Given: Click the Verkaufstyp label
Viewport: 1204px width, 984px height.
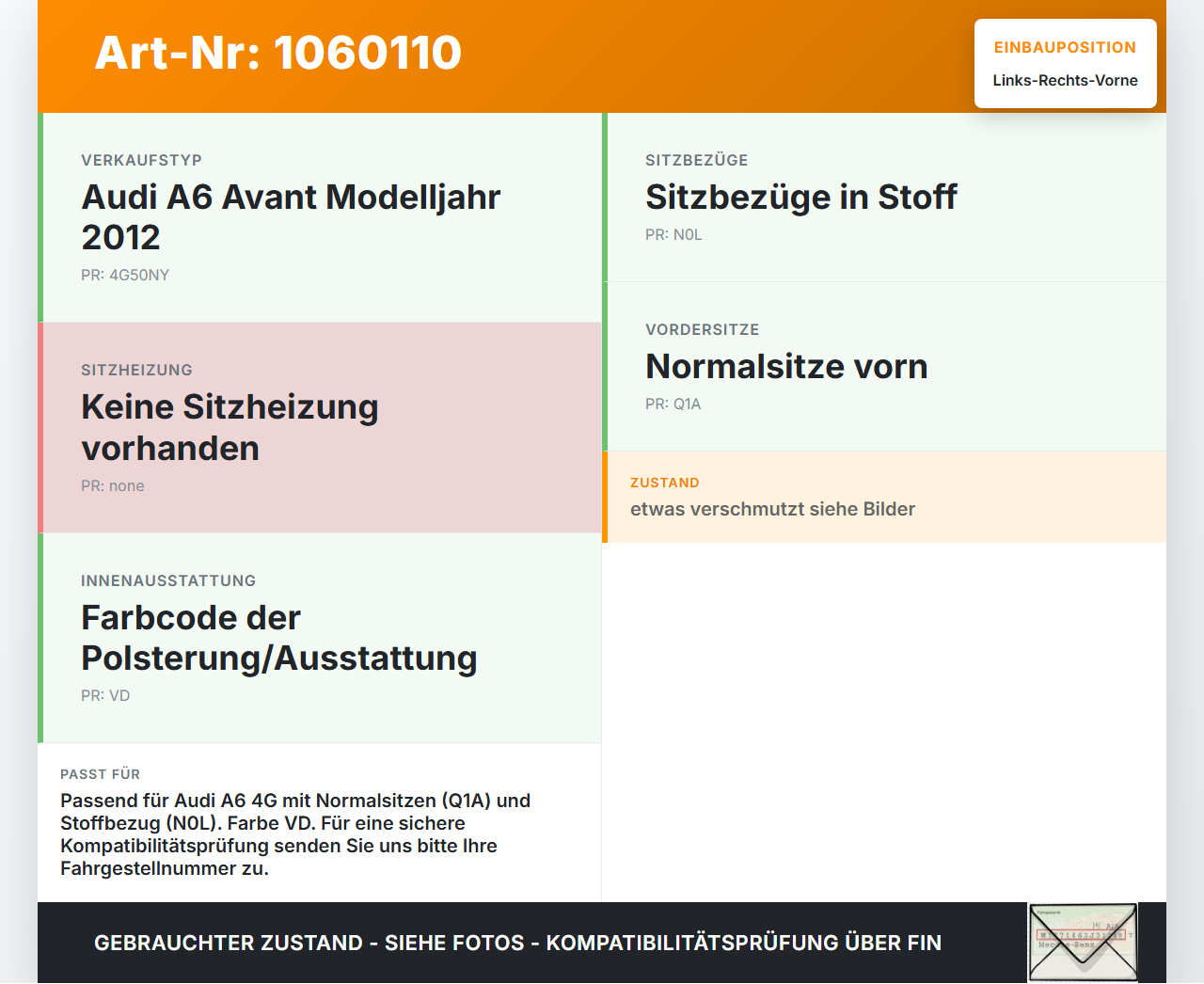Looking at the screenshot, I should tap(141, 160).
